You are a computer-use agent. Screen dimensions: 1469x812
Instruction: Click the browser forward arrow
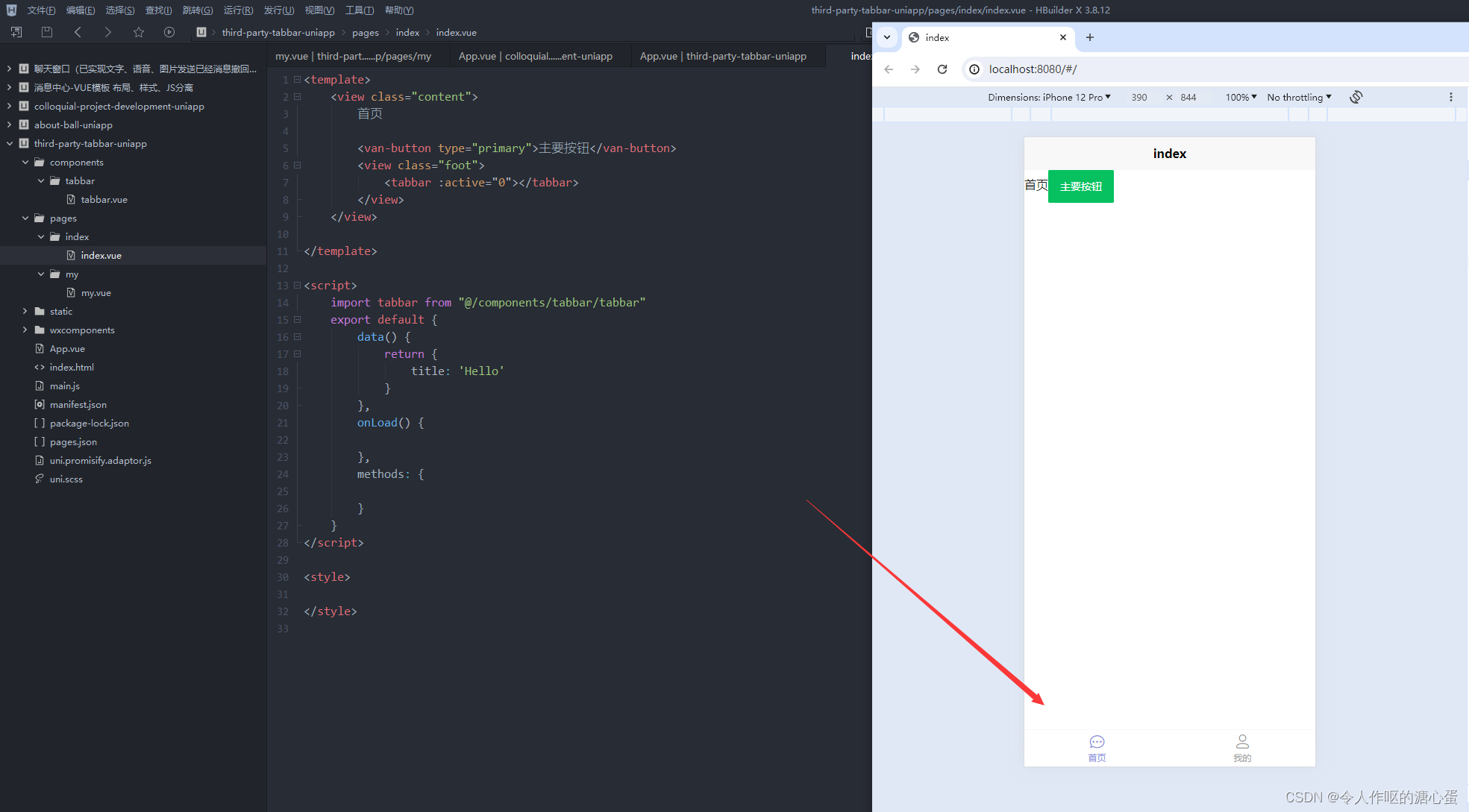tap(915, 69)
